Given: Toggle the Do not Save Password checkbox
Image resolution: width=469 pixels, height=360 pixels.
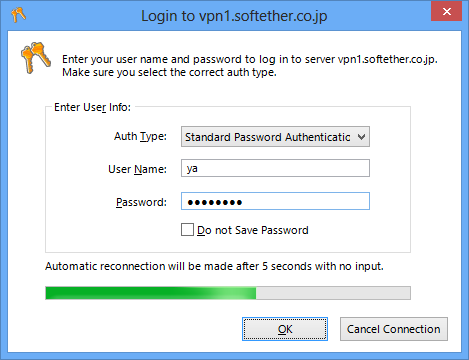Looking at the screenshot, I should click(x=187, y=230).
